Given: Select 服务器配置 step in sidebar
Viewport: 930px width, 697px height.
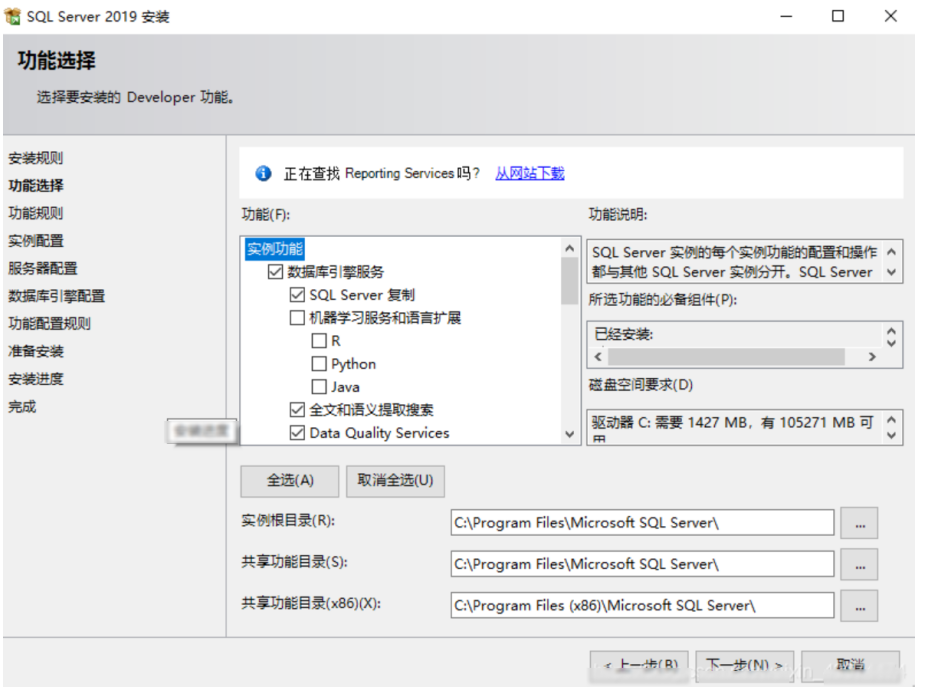Looking at the screenshot, I should [43, 268].
